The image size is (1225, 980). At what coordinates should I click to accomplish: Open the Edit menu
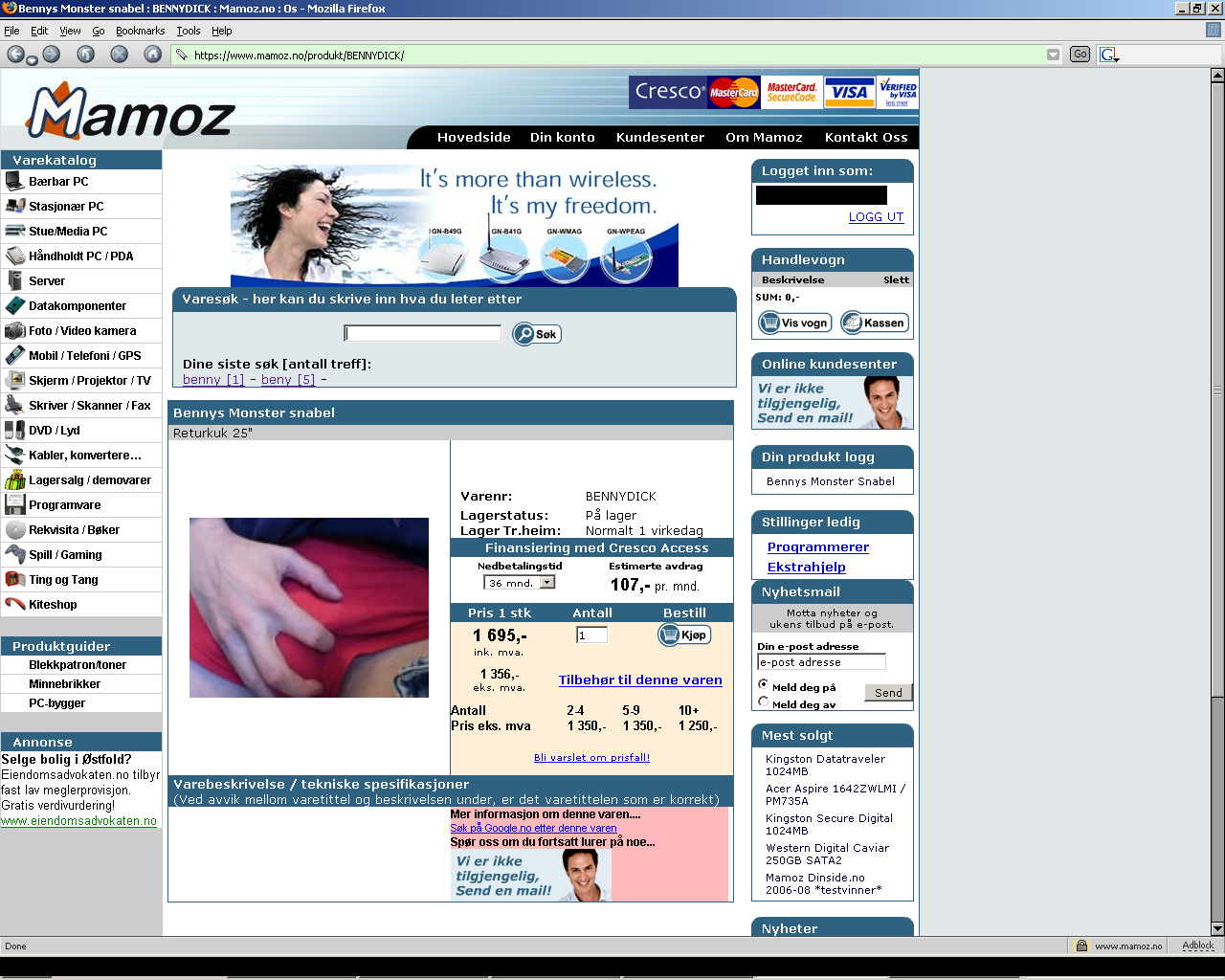pyautogui.click(x=39, y=31)
